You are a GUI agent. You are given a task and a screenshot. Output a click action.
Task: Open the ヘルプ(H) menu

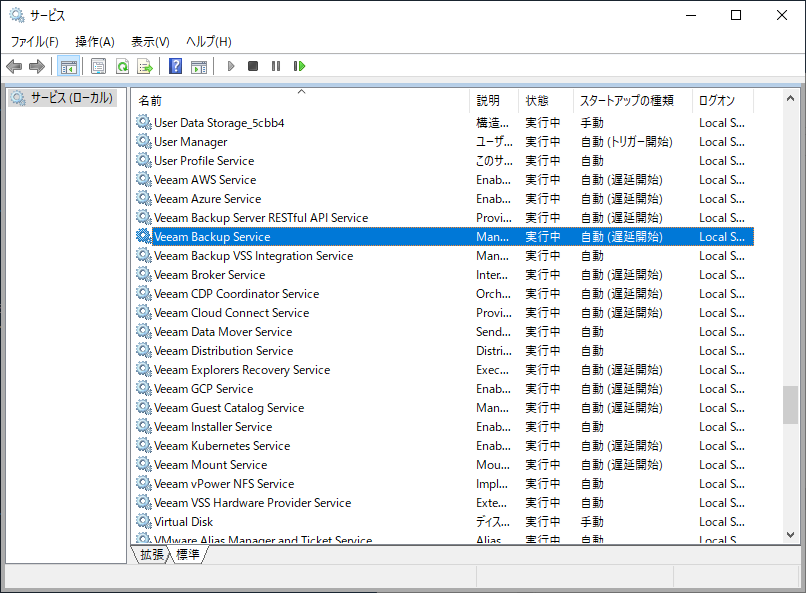[209, 42]
